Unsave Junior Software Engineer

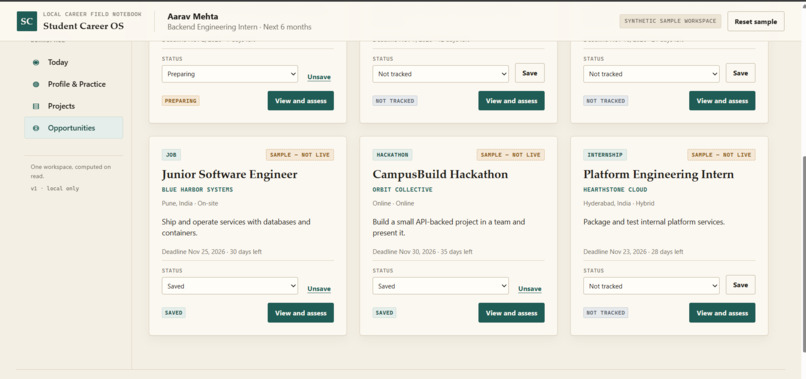[x=319, y=289]
